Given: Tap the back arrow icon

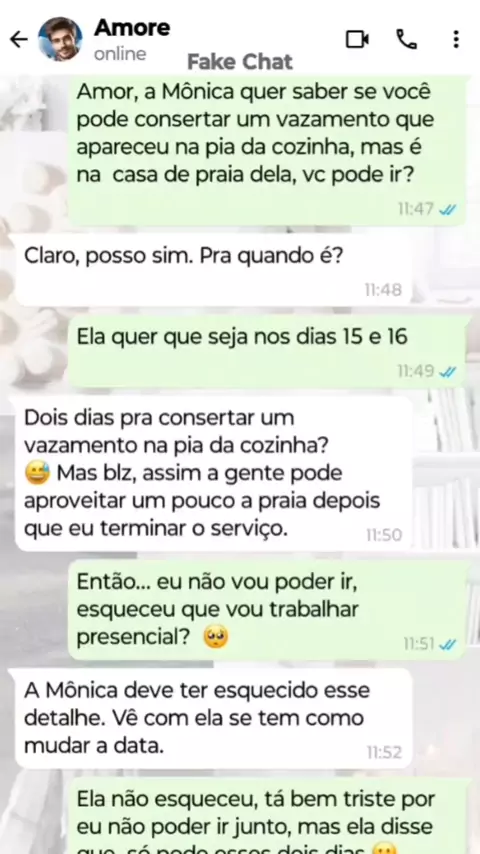Looking at the screenshot, I should 19,39.
